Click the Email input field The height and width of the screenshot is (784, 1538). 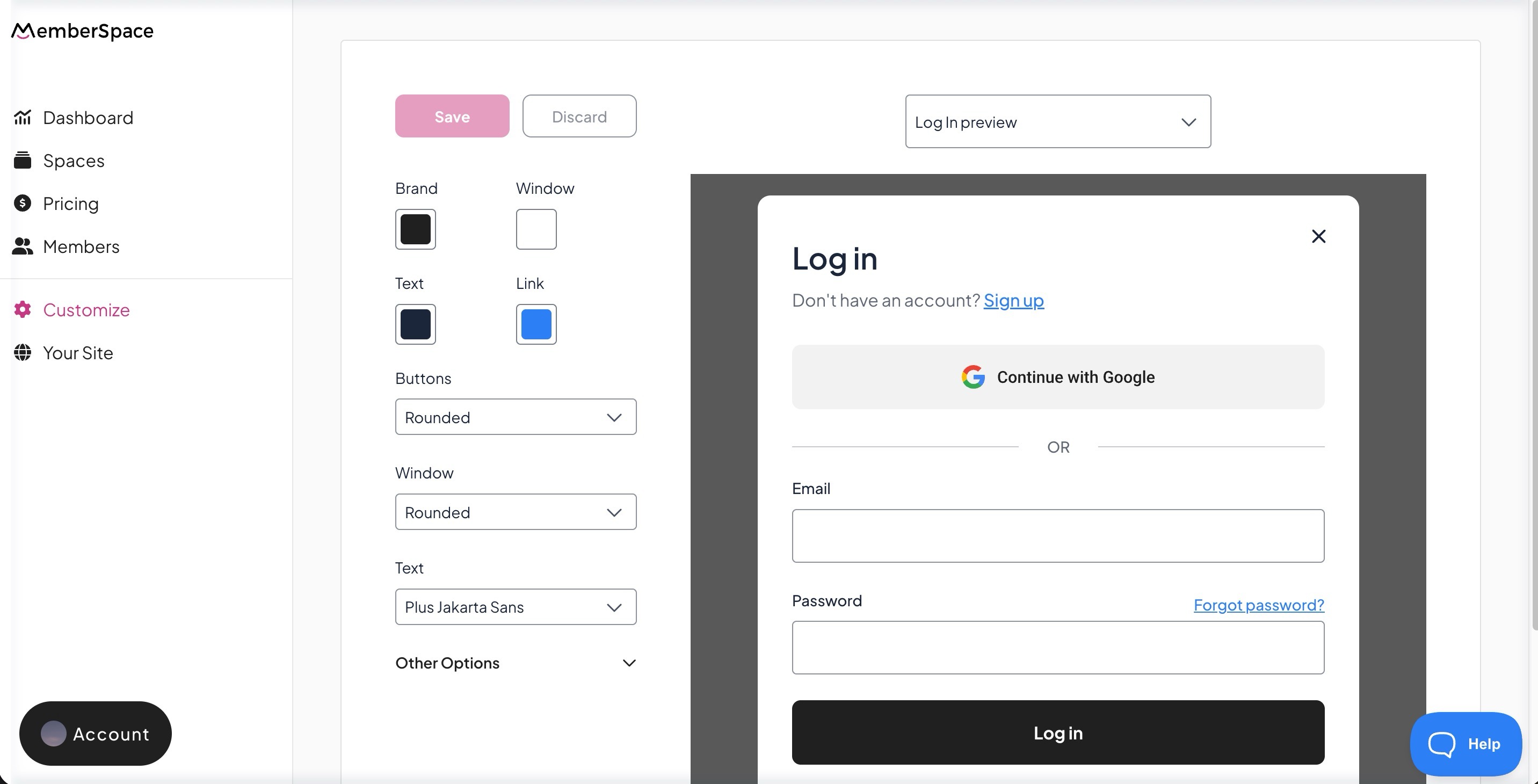[x=1057, y=535]
